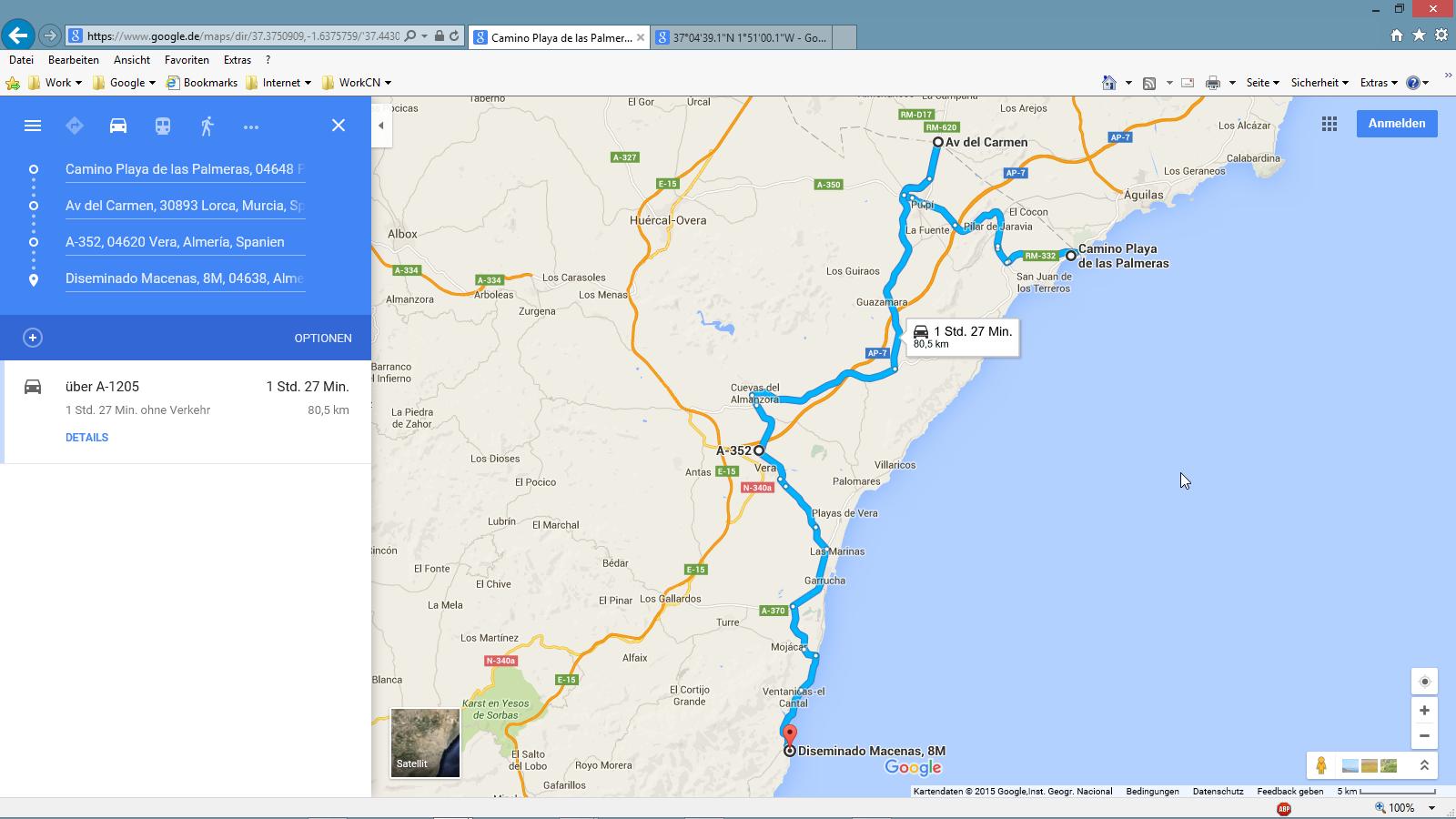Open the browser home page icon
This screenshot has width=1456, height=819.
click(x=1396, y=35)
